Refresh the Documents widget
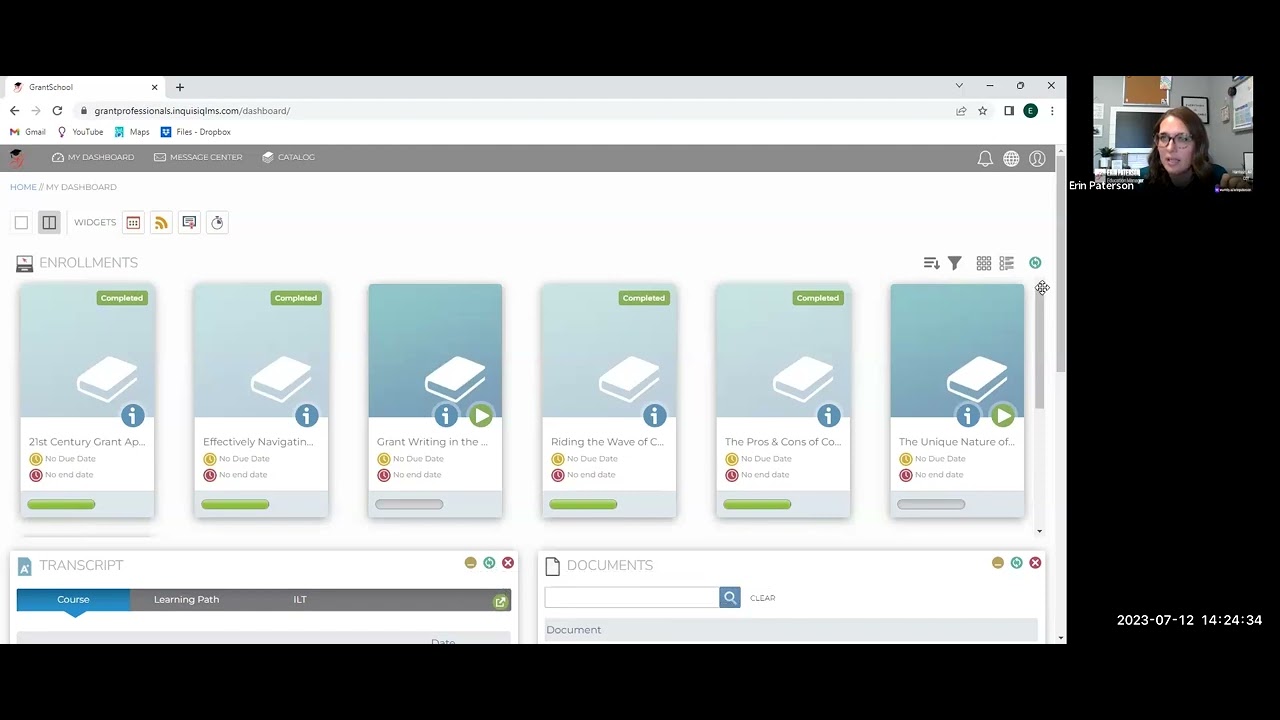This screenshot has height=720, width=1280. (1016, 563)
